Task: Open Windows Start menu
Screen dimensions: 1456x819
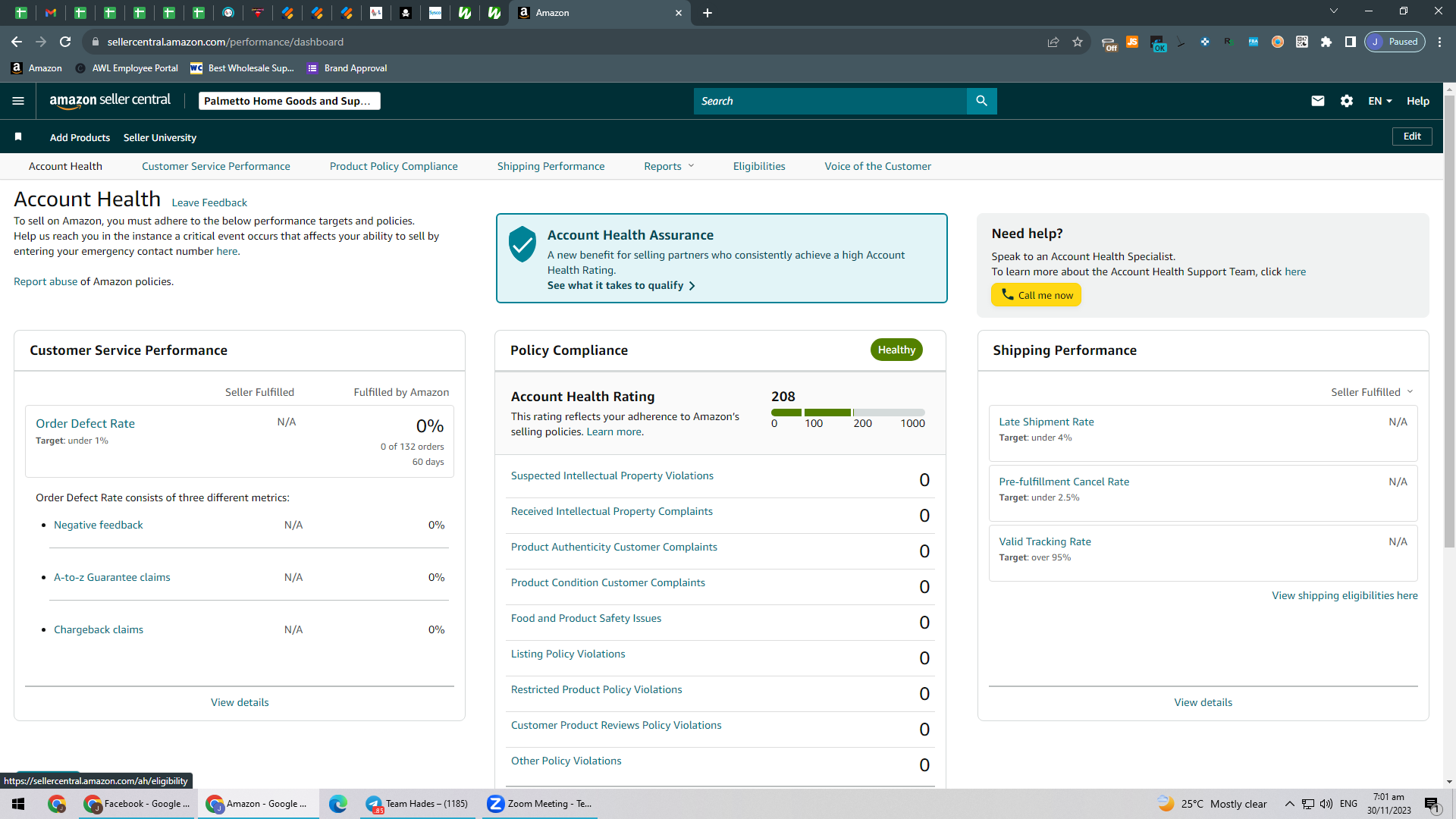Action: [x=18, y=804]
